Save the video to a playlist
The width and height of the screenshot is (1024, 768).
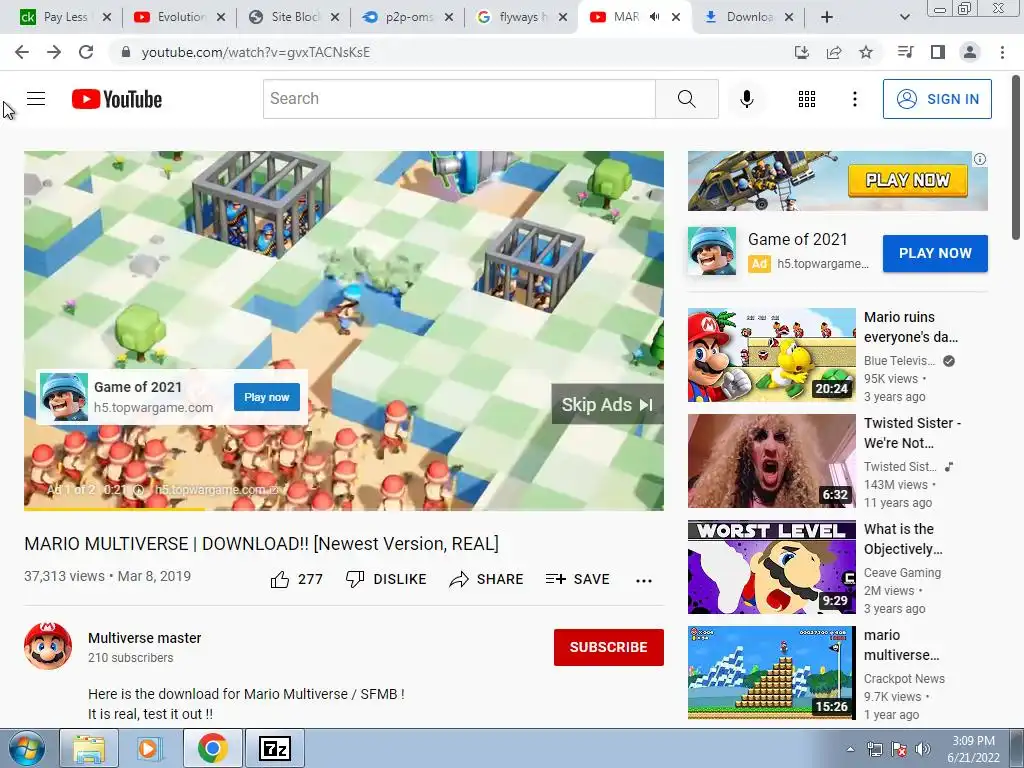click(578, 579)
